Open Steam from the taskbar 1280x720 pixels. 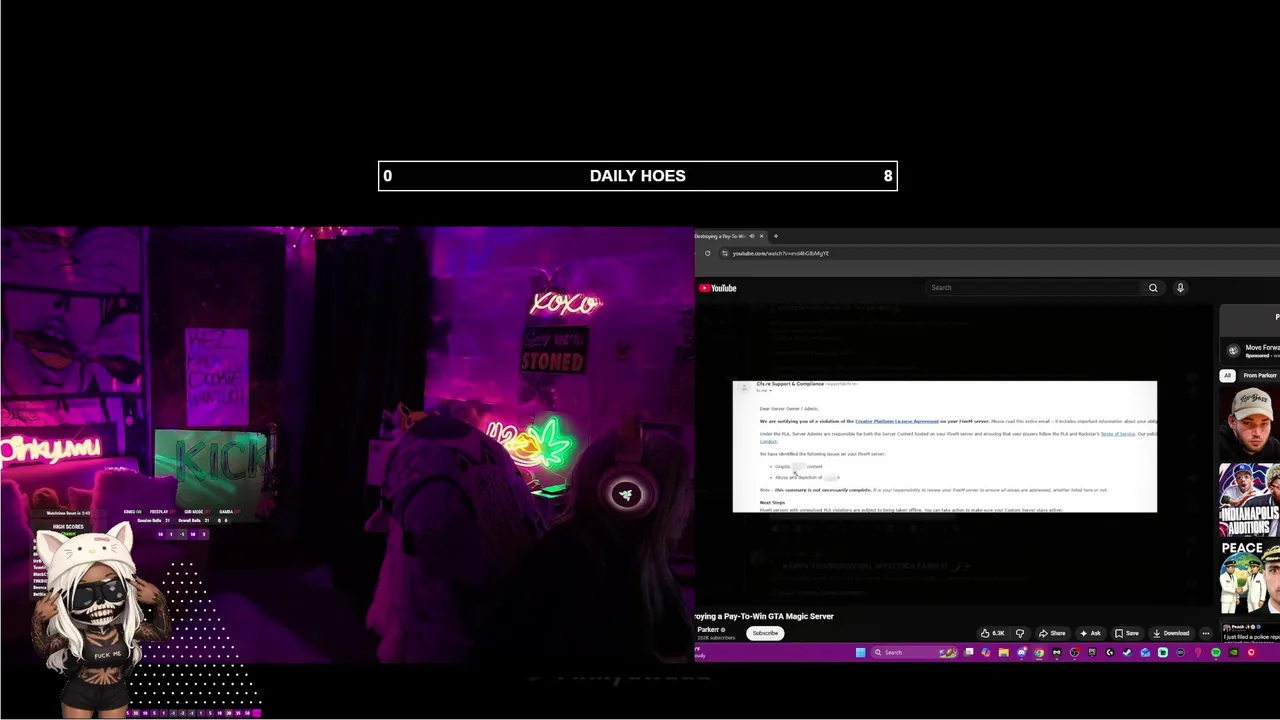(x=1127, y=653)
